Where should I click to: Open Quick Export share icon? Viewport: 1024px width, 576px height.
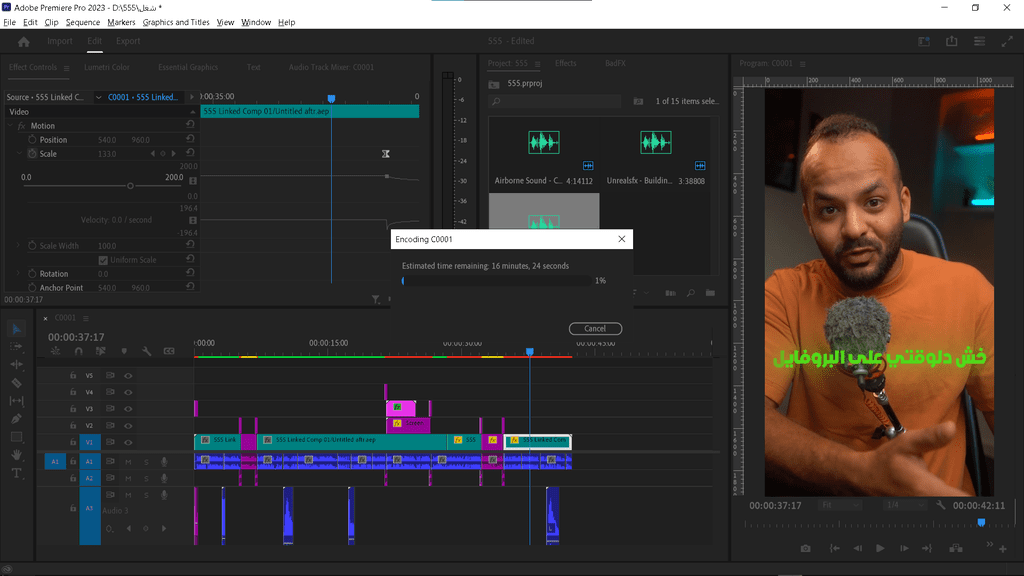point(952,41)
